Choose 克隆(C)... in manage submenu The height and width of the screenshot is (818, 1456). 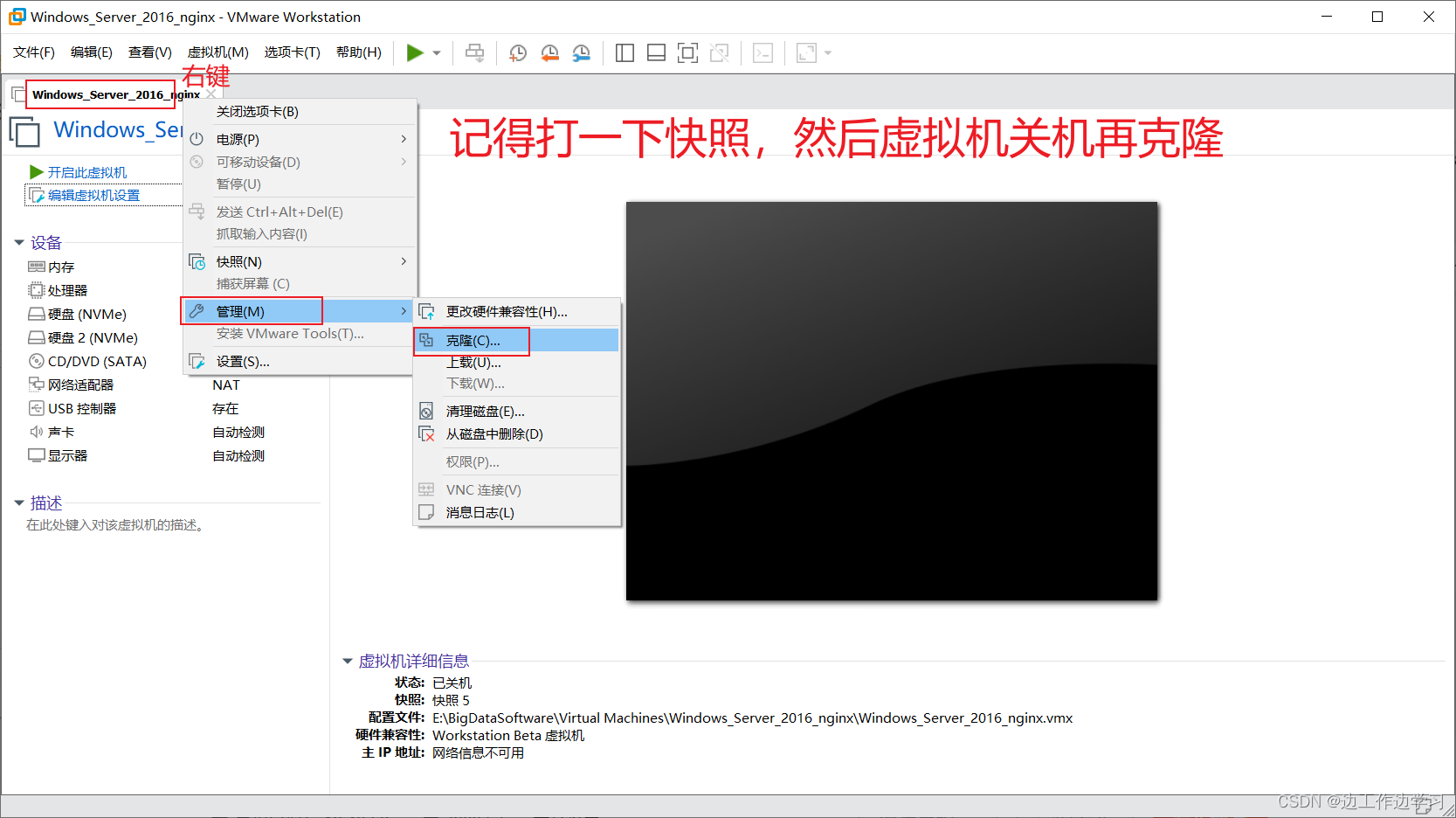pyautogui.click(x=517, y=340)
